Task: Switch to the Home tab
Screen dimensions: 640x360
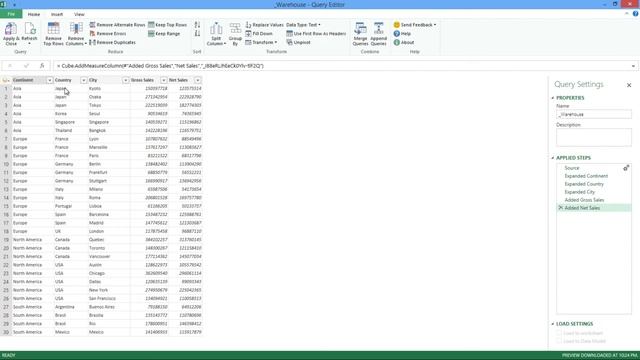Action: 34,14
